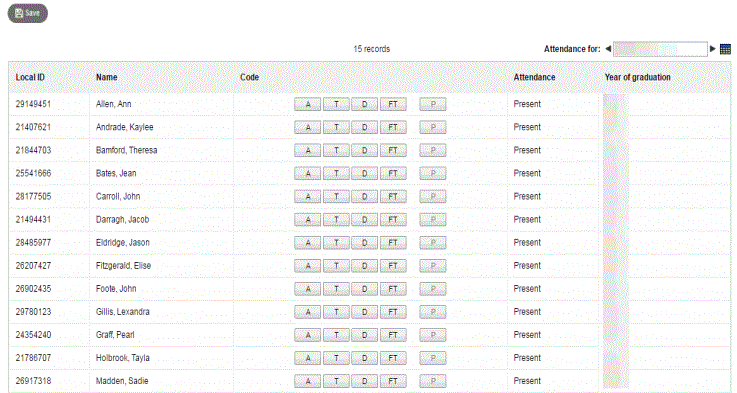Mark Allen, Ann absent with A

point(307,104)
